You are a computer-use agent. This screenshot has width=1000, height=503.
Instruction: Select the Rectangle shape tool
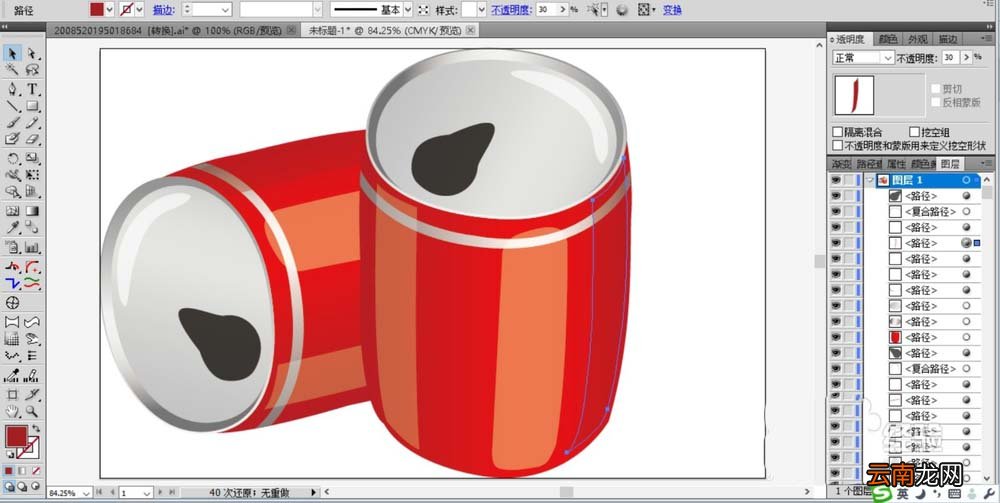click(x=32, y=106)
